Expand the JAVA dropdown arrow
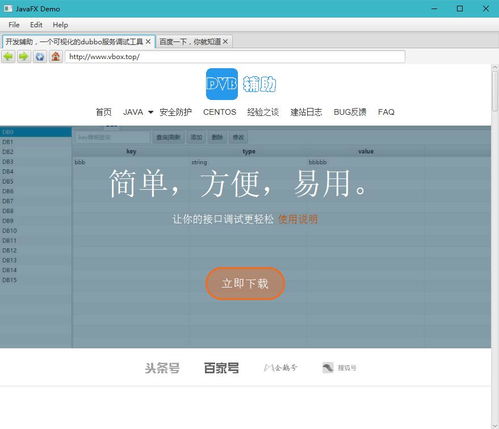This screenshot has height=429, width=499. 151,112
